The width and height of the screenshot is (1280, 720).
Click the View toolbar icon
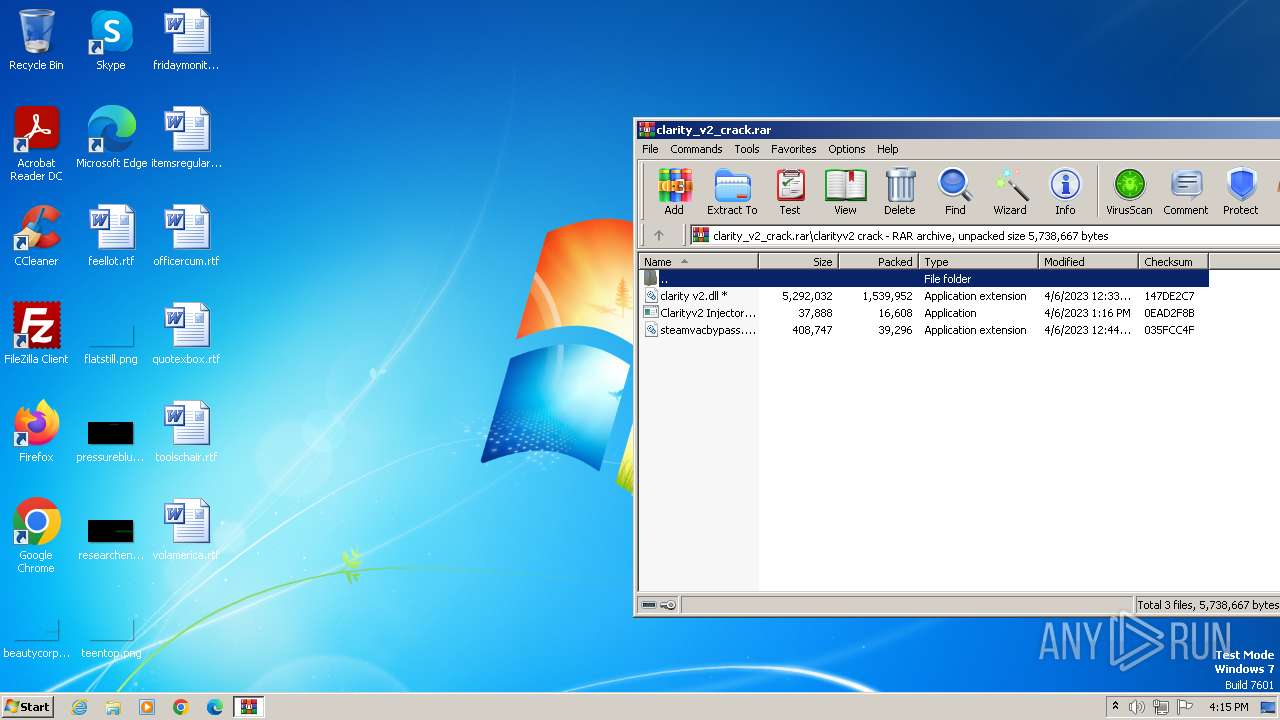[845, 191]
